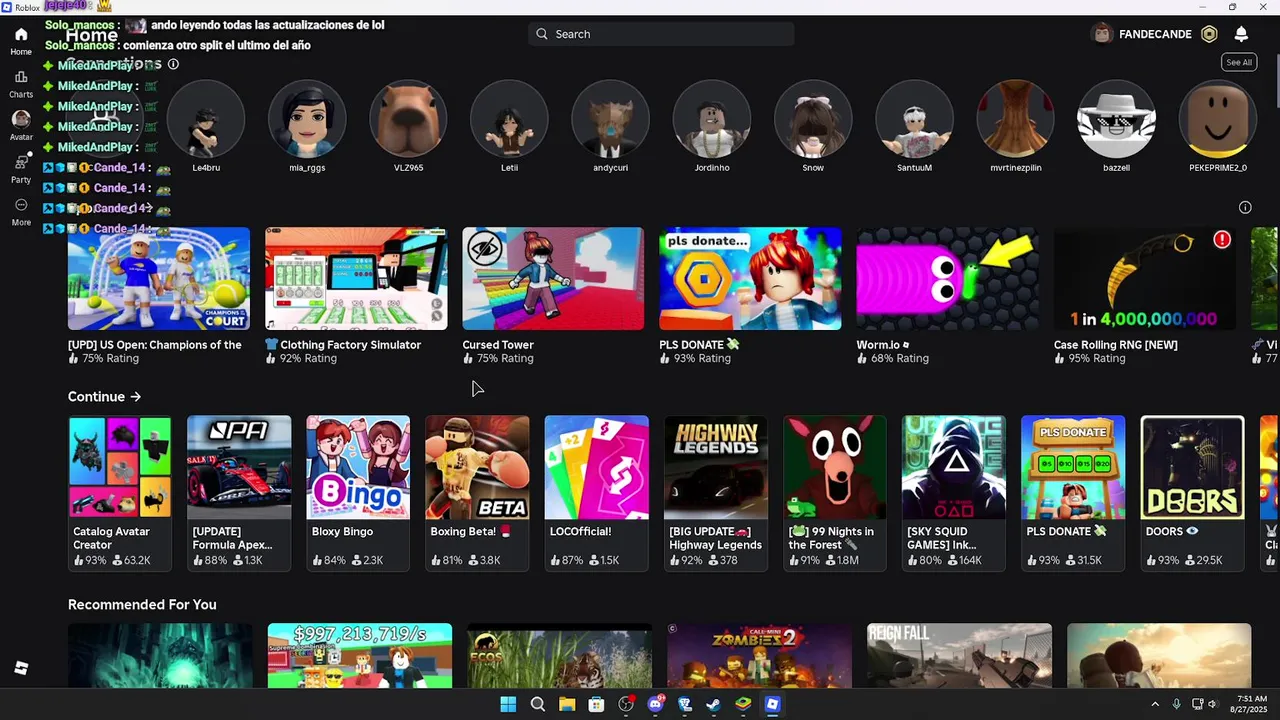
Task: Open Steam from taskbar
Action: click(713, 704)
